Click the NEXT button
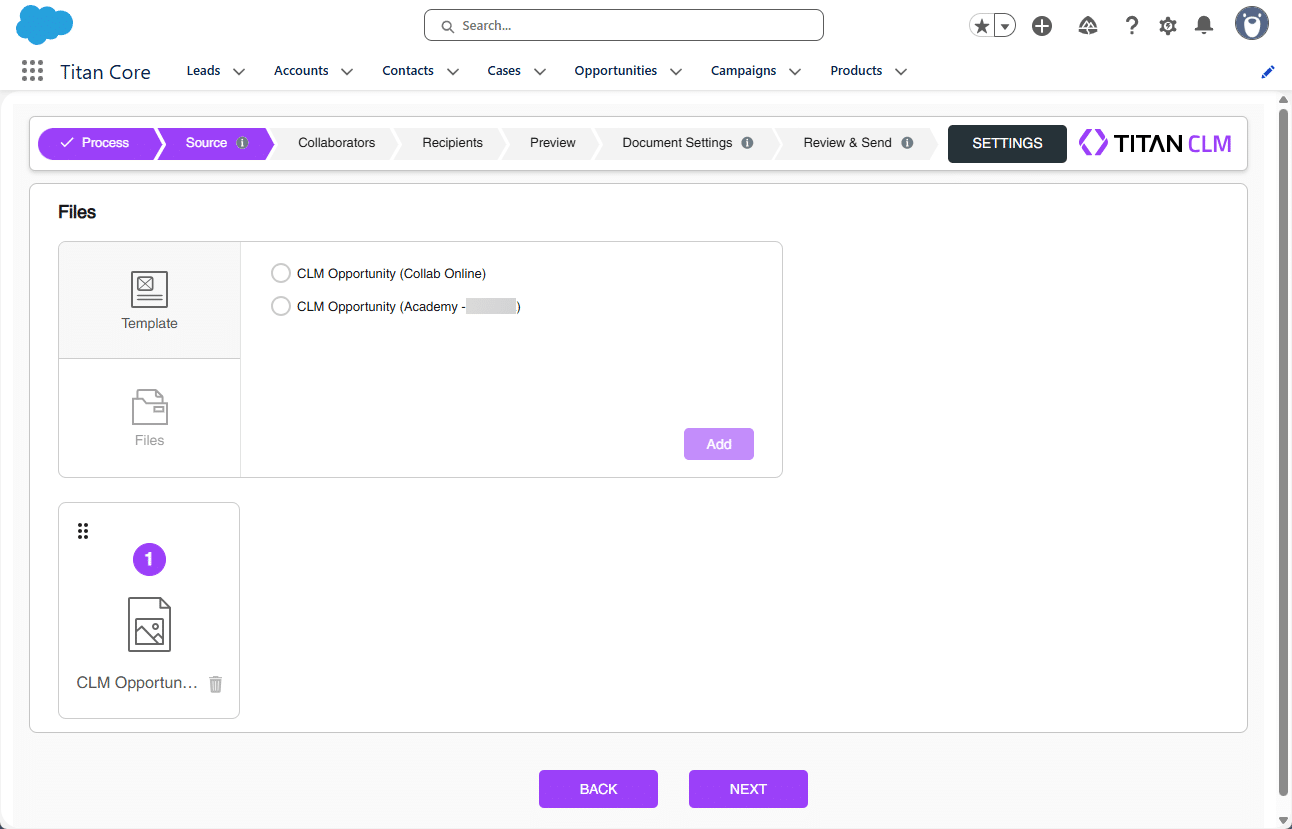The image size is (1292, 829). 747,789
